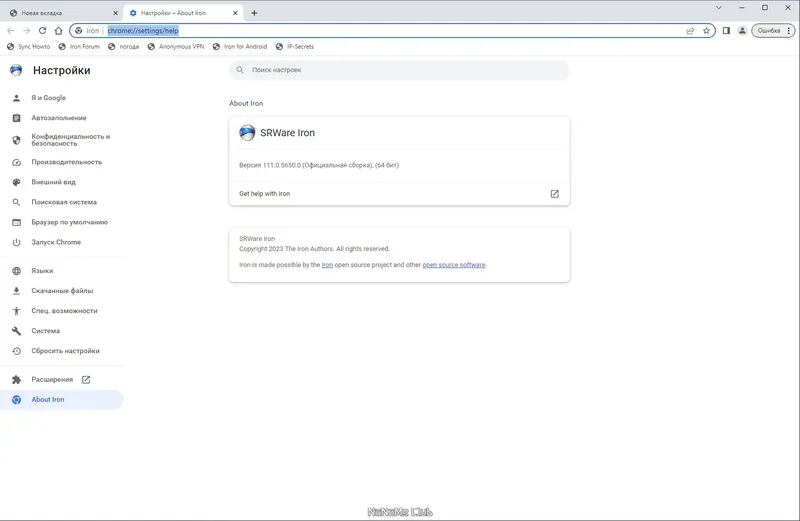Open the side panel icon
This screenshot has height=521, width=800.
tap(726, 31)
